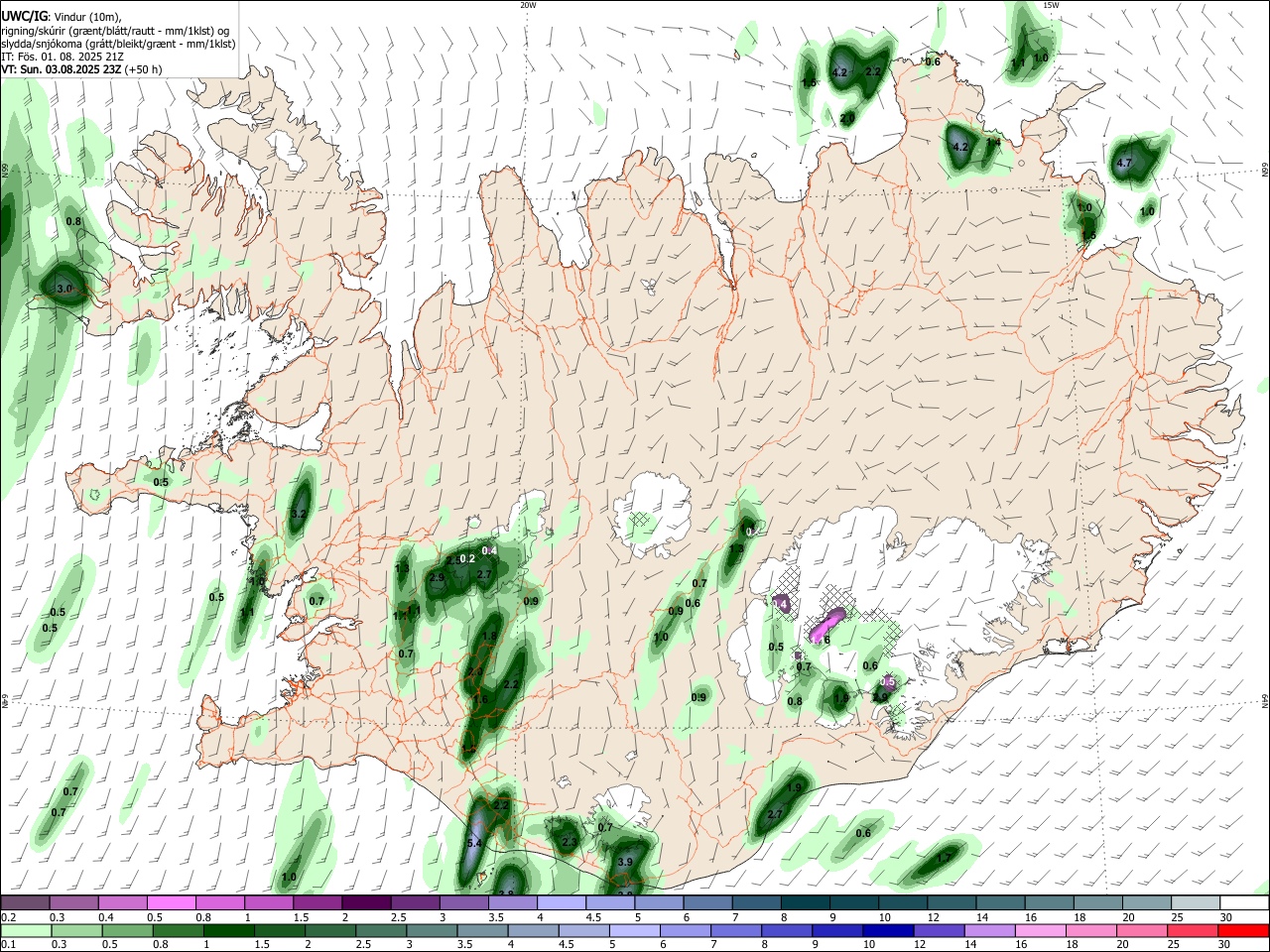
Task: Click the 'VT: Sun. 03.08.2025 23Z (+50 h)' line
Action: click(x=81, y=69)
